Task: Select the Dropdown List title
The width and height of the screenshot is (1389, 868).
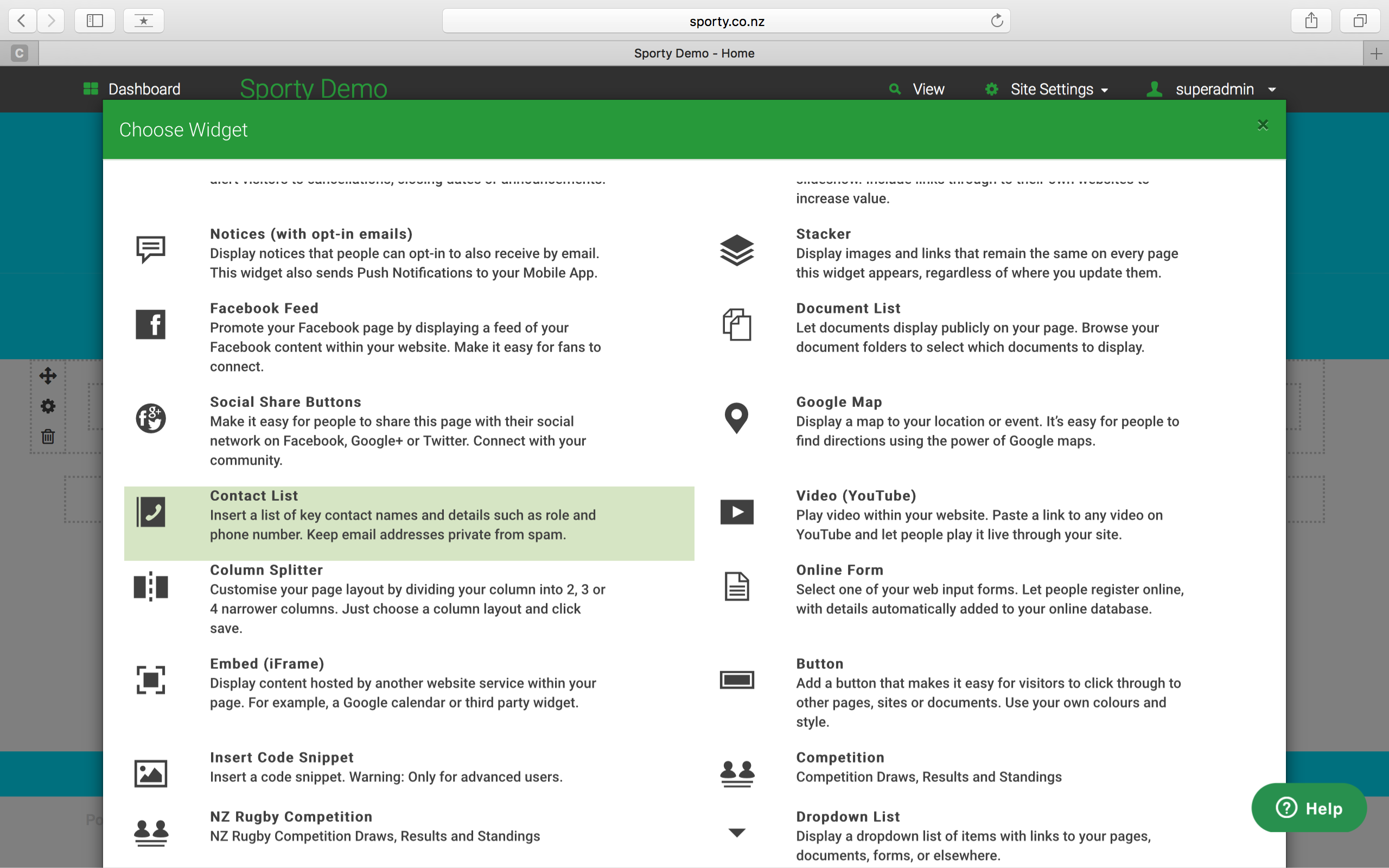Action: (848, 816)
